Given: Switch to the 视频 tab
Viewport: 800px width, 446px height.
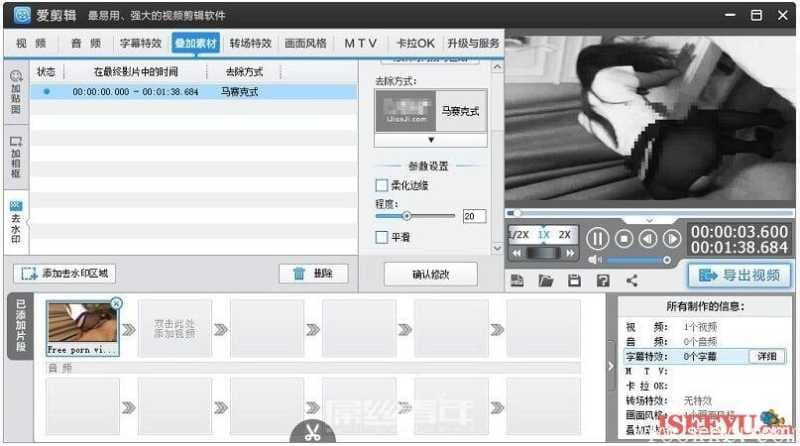Looking at the screenshot, I should tap(31, 43).
